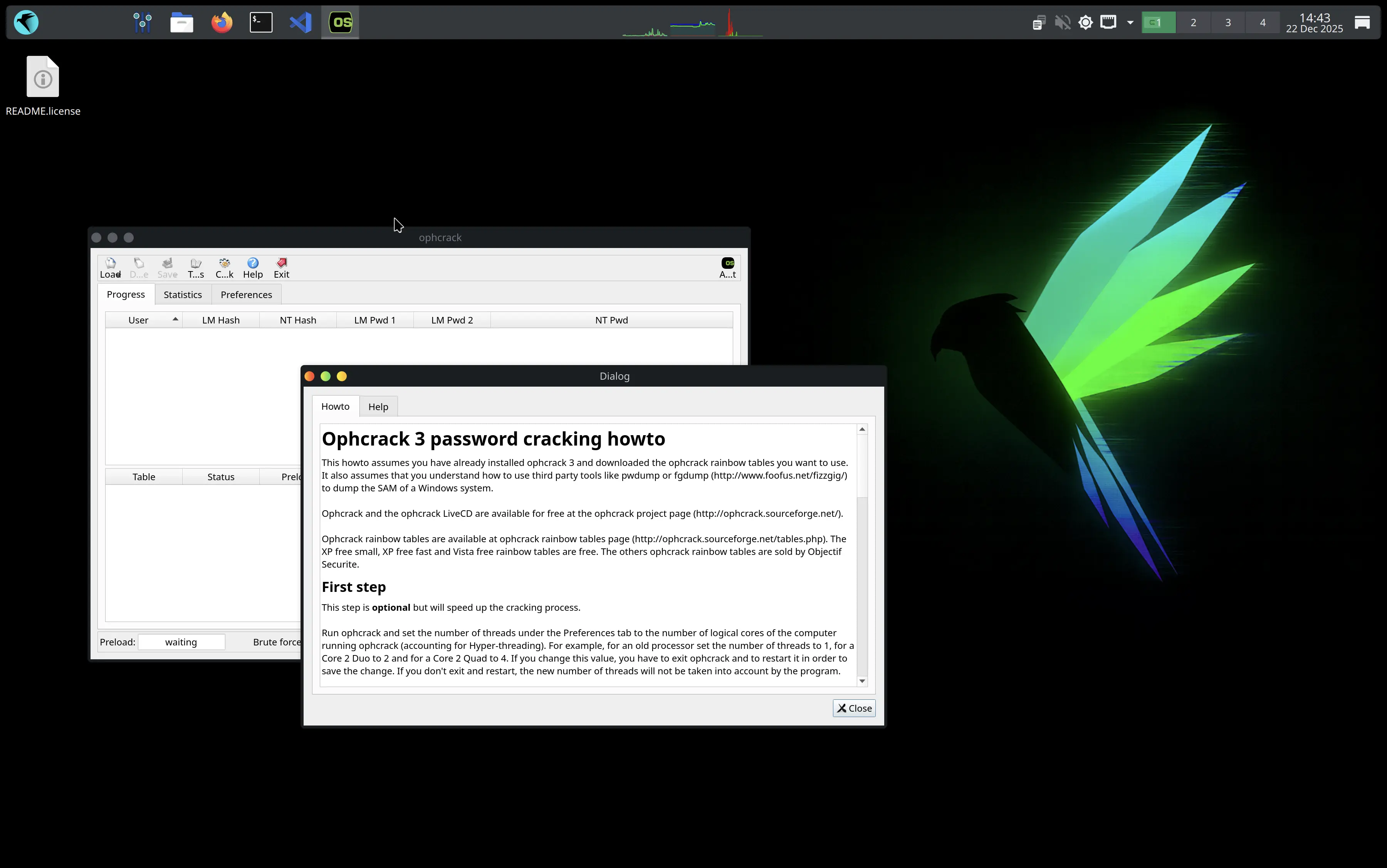Open Visual Studio Code launcher icon
Viewport: 1387px width, 868px height.
click(301, 22)
